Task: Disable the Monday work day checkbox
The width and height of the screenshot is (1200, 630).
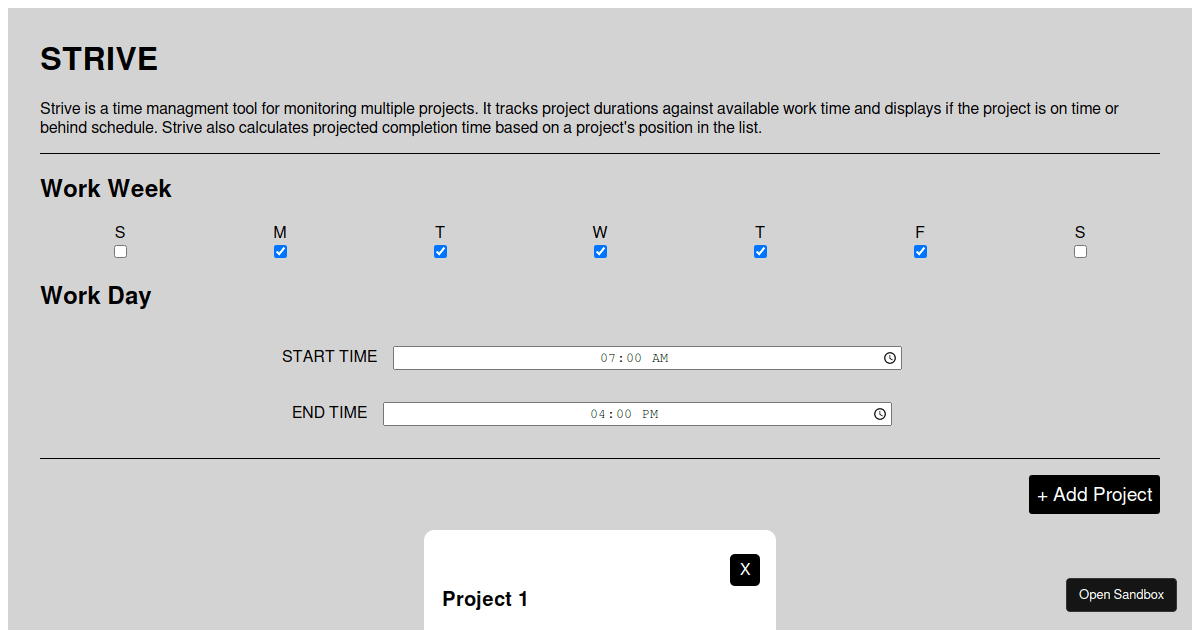Action: 280,251
